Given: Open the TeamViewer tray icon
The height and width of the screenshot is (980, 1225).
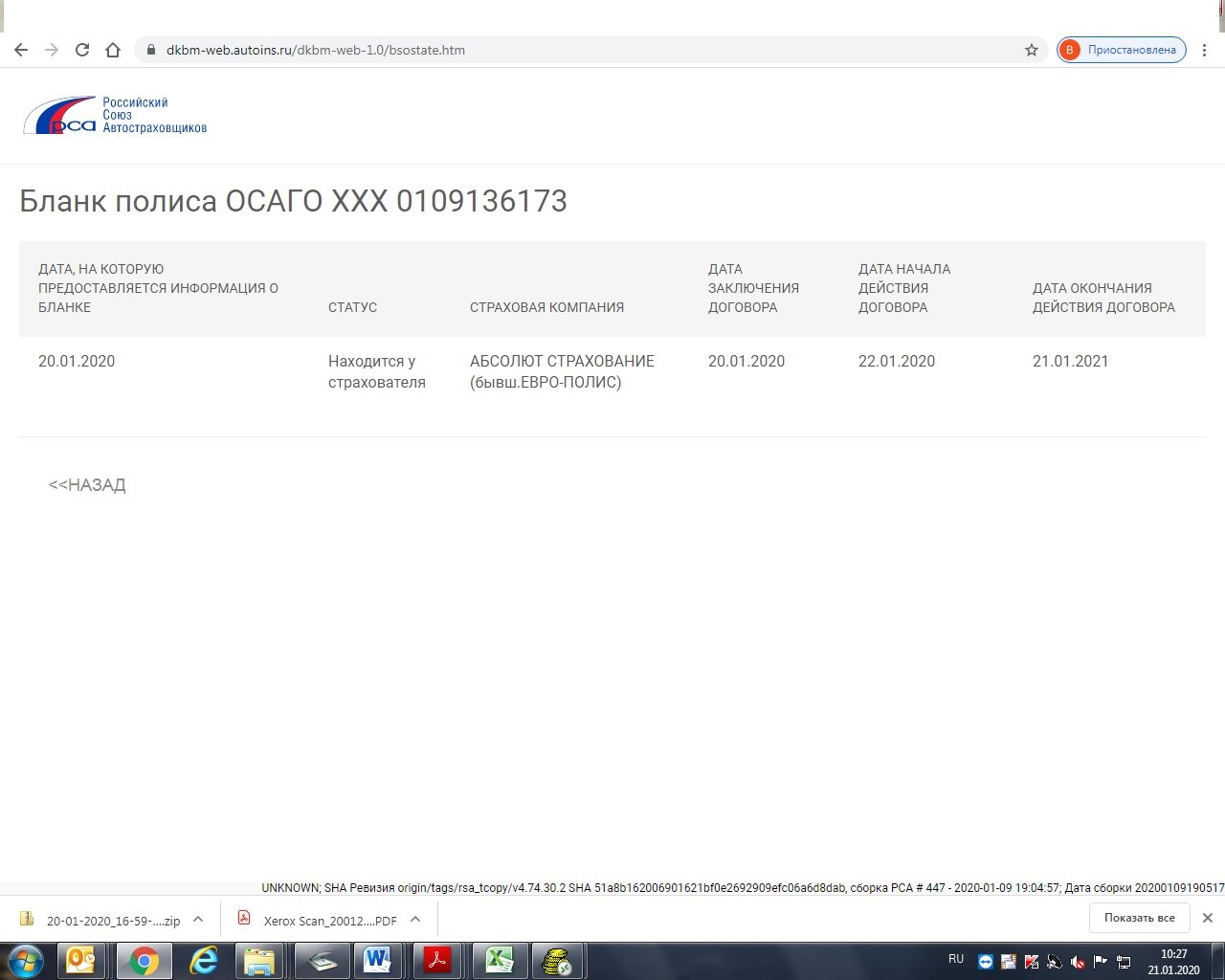Looking at the screenshot, I should (x=986, y=962).
